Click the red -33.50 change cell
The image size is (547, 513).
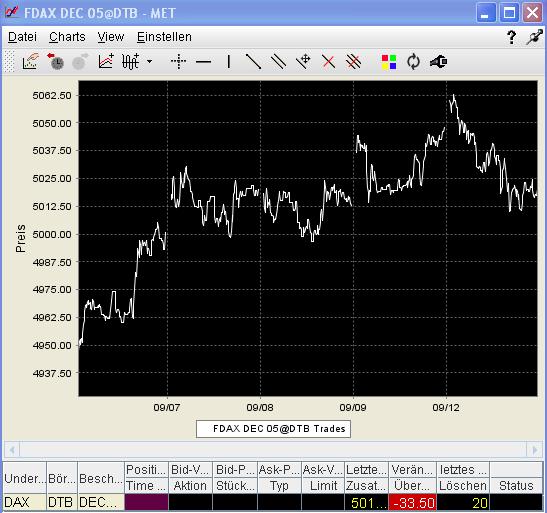click(412, 503)
